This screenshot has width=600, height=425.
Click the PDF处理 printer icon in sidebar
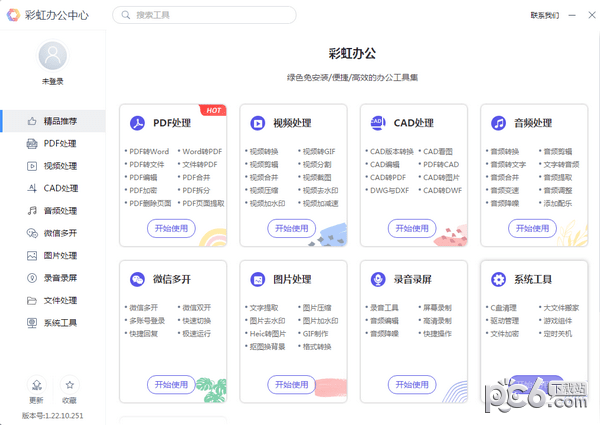[x=32, y=143]
